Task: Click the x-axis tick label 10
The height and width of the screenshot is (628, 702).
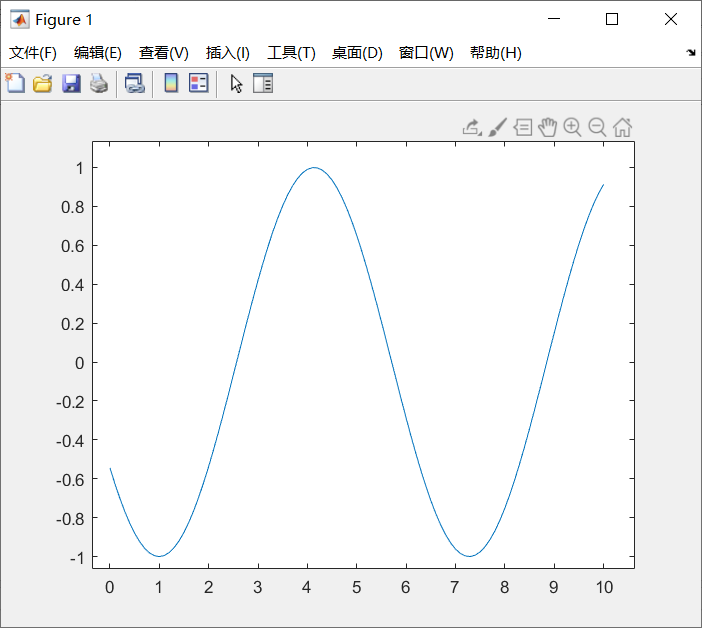Action: click(x=604, y=587)
